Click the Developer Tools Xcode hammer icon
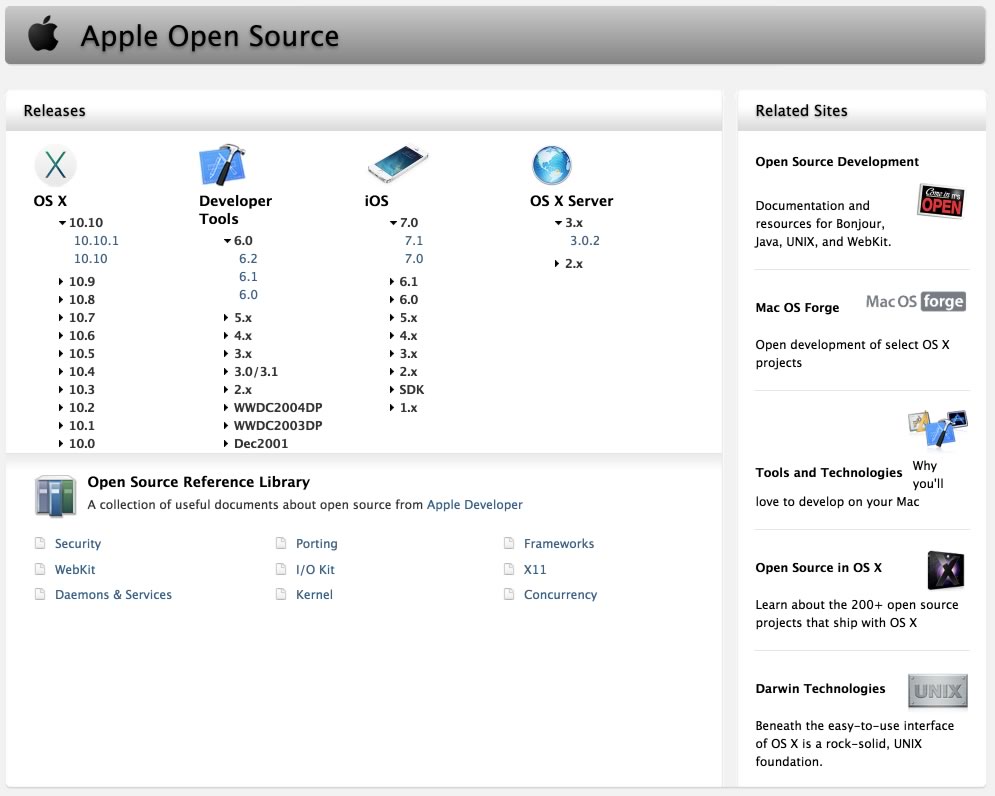 [222, 165]
